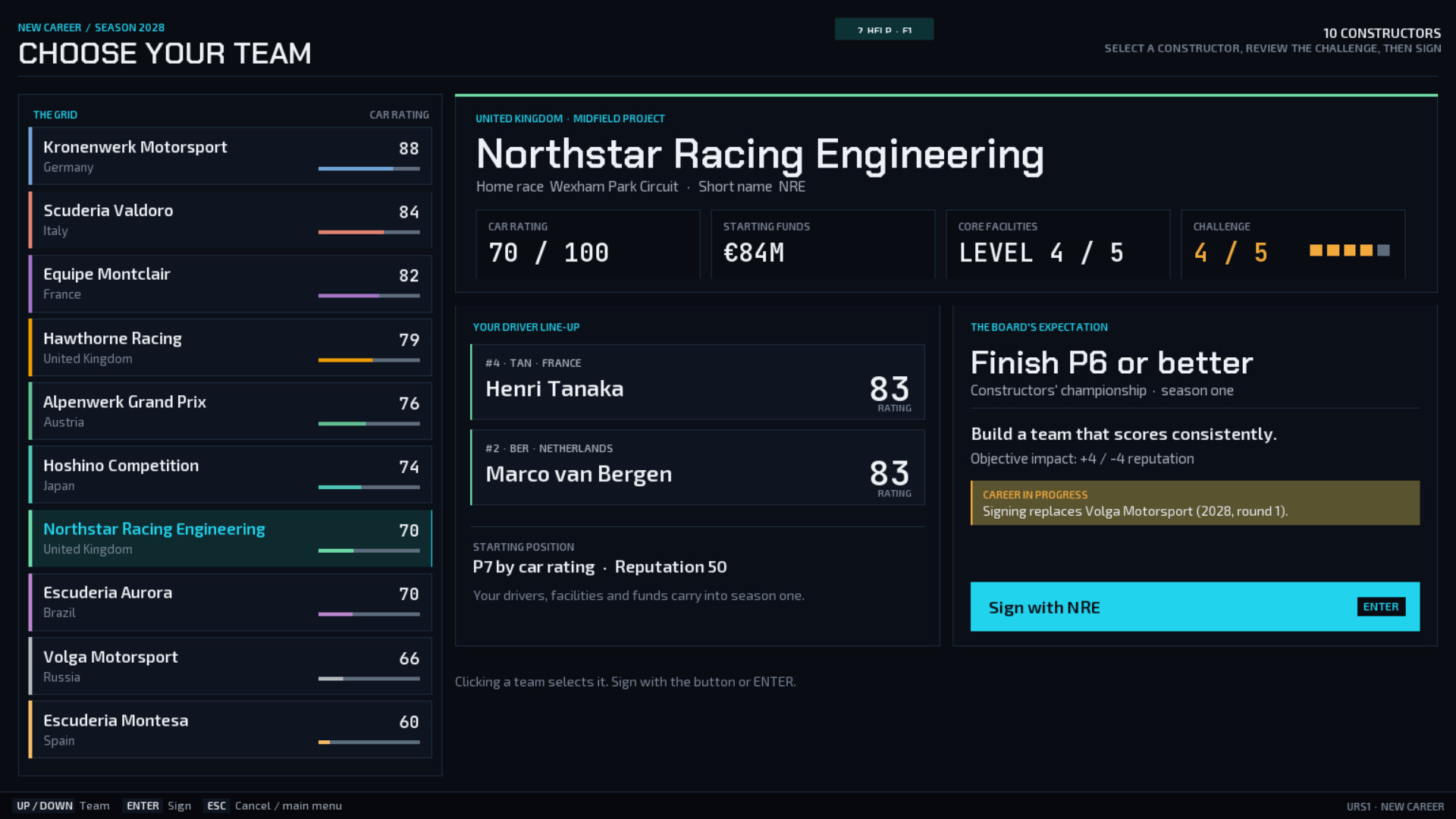Click the 'Short name NRE' text
1456x819 pixels.
[x=752, y=187]
